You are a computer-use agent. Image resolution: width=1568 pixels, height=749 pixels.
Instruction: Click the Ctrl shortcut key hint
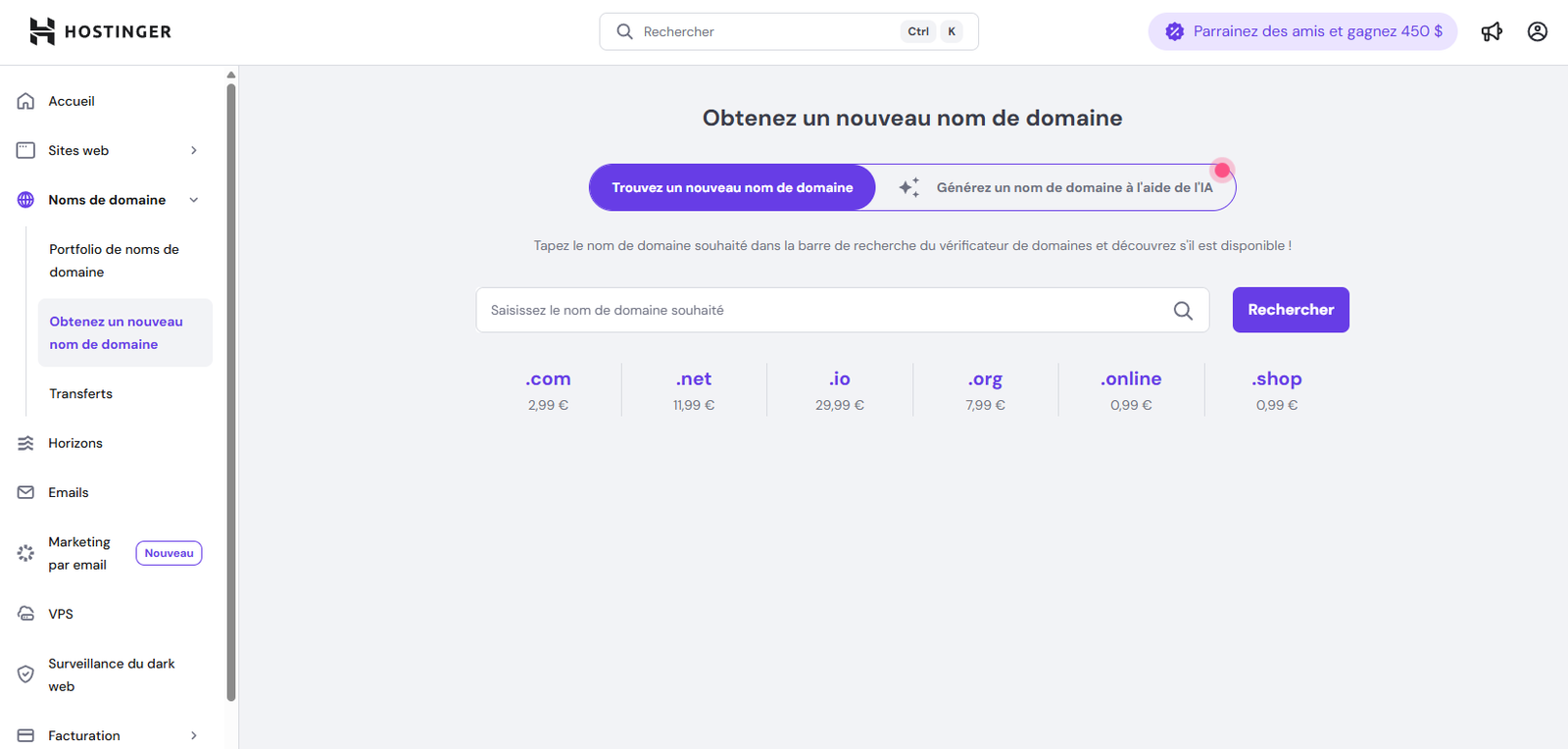[x=918, y=31]
